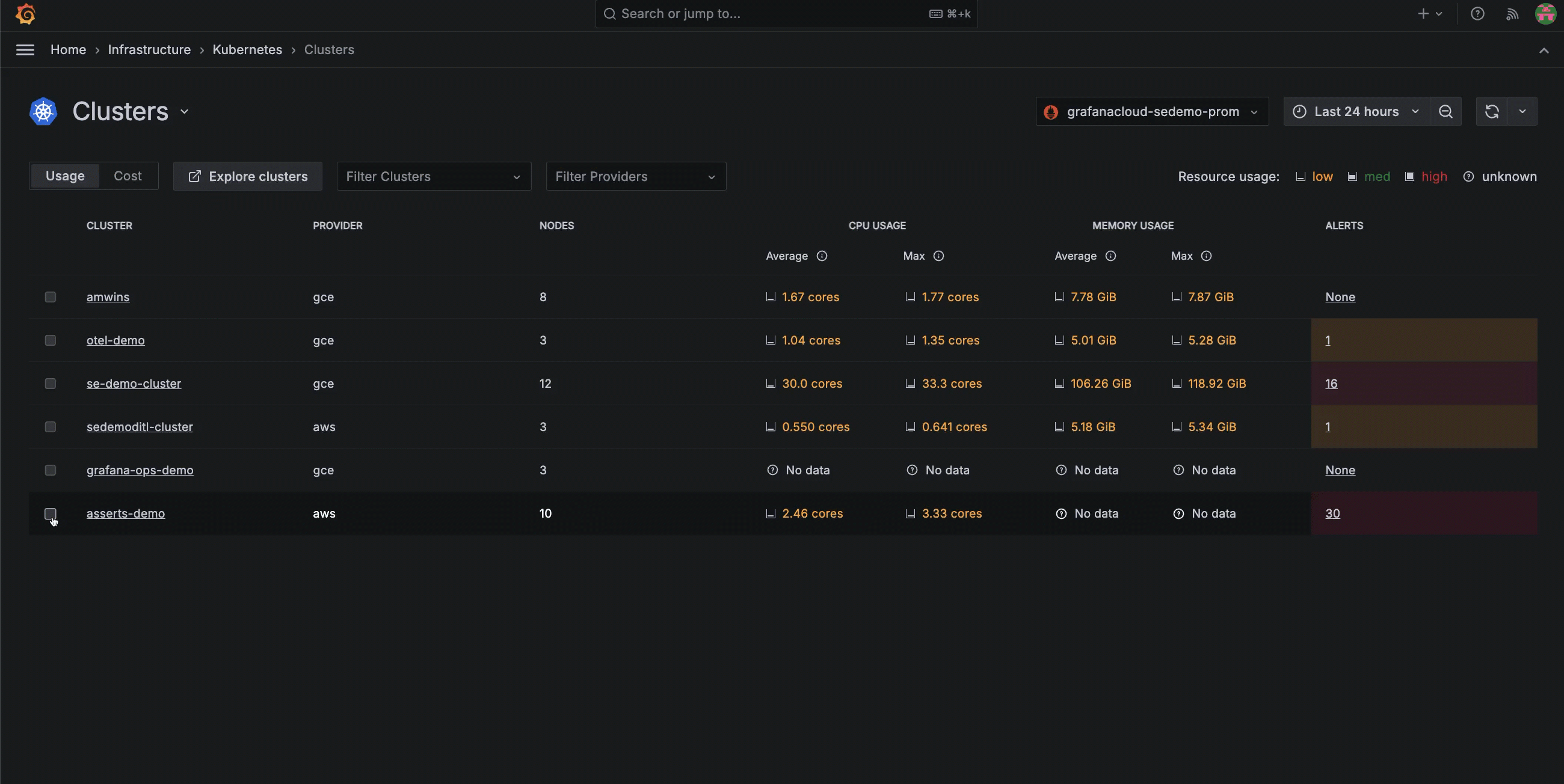Open the news feed RSS icon
This screenshot has width=1564, height=784.
pos(1512,13)
